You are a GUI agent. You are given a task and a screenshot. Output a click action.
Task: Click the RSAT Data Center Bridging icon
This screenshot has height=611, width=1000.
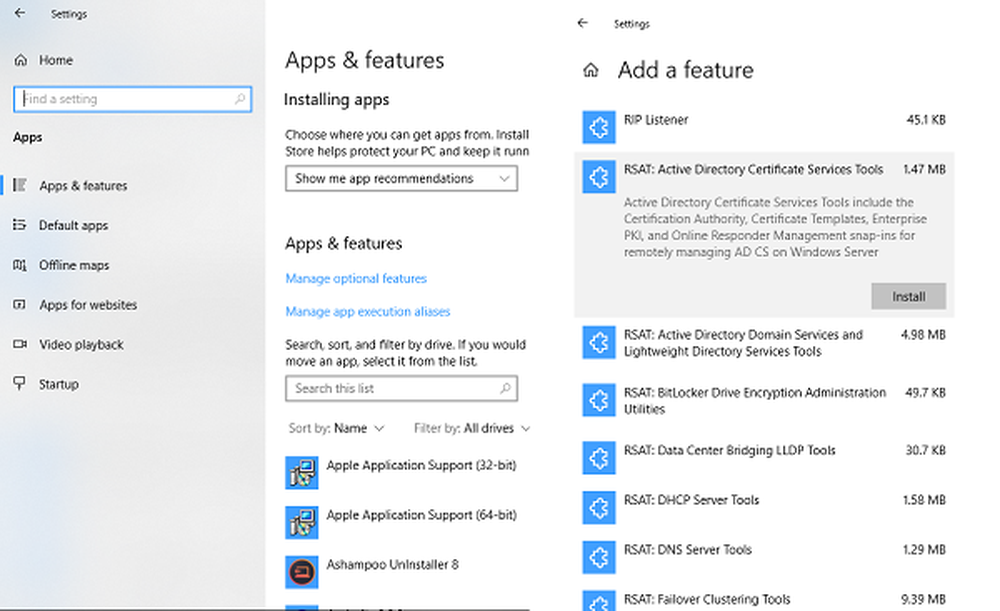(599, 458)
